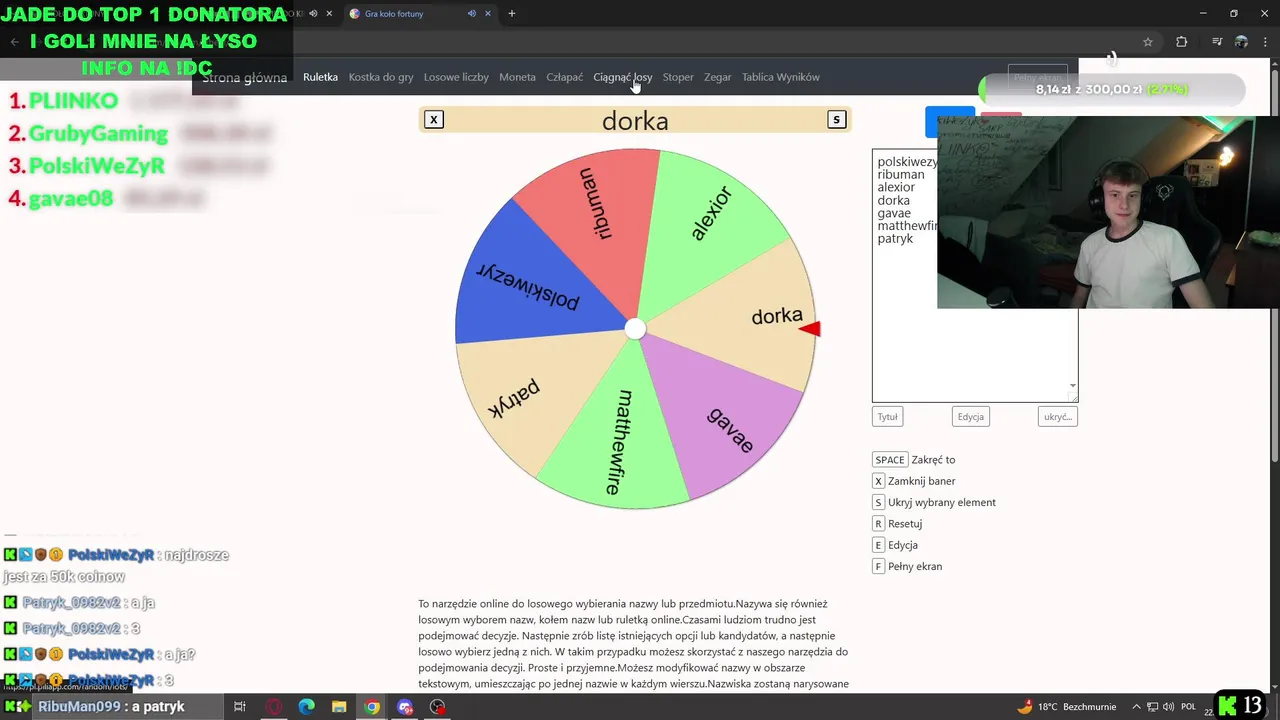Viewport: 1280px width, 720px height.
Task: Open the Człapać page
Action: (564, 77)
